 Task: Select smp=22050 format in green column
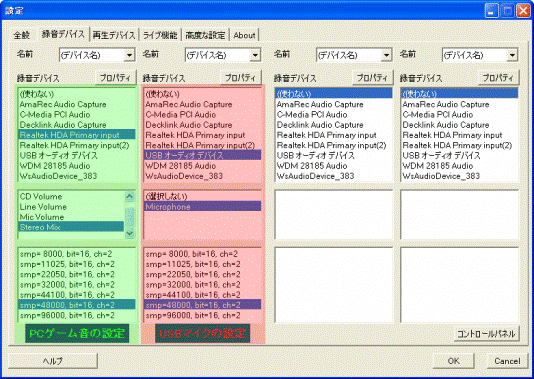tap(77, 274)
